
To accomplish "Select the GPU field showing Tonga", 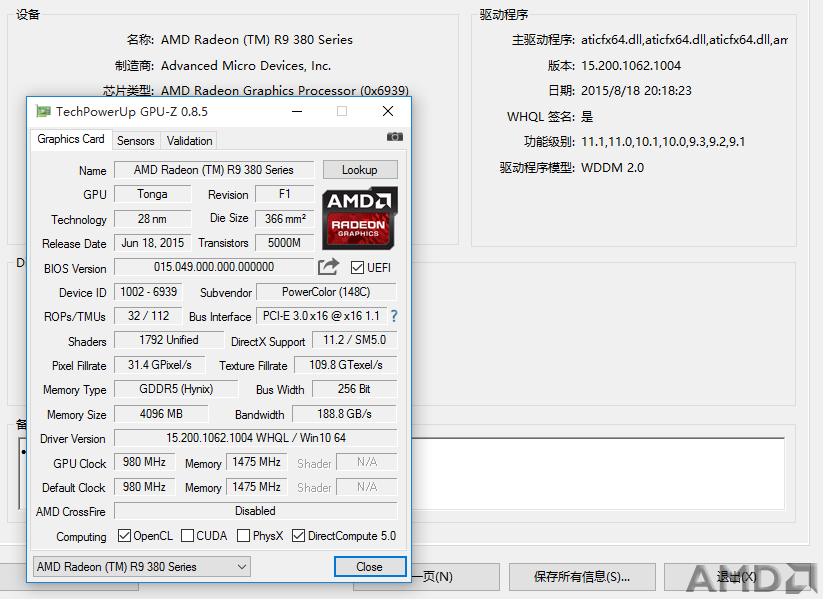I will pyautogui.click(x=153, y=194).
